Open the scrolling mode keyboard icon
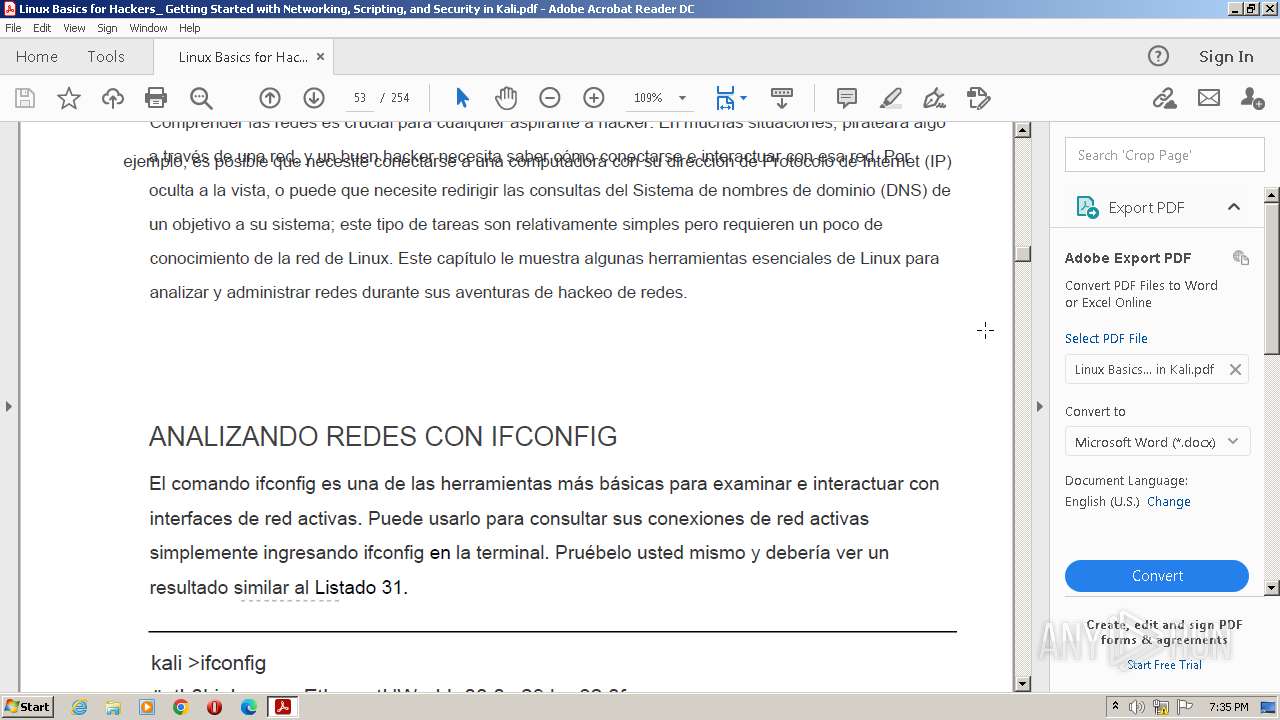This screenshot has width=1280, height=720. [x=782, y=98]
